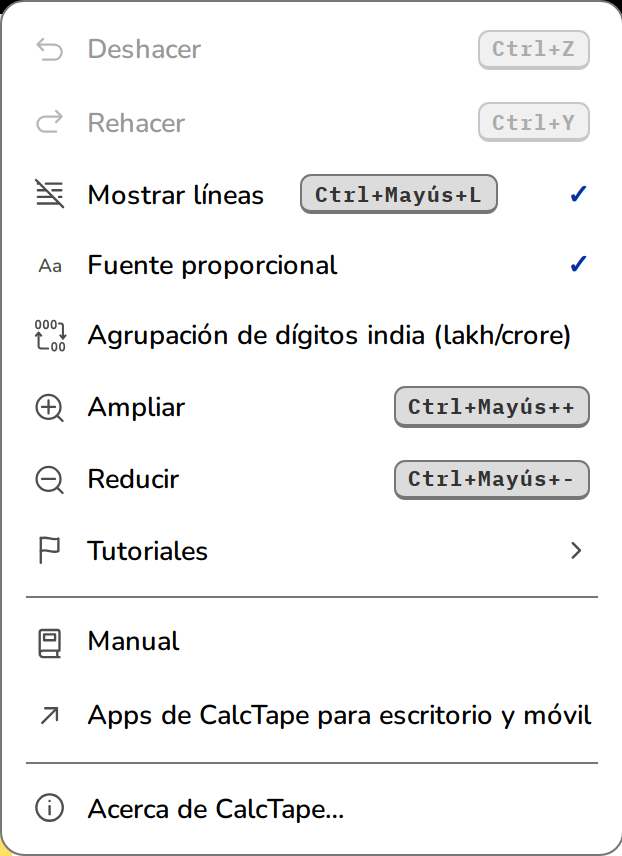Image resolution: width=622 pixels, height=856 pixels.
Task: Open Apps de CalcTape para escritorio link
Action: click(x=311, y=715)
